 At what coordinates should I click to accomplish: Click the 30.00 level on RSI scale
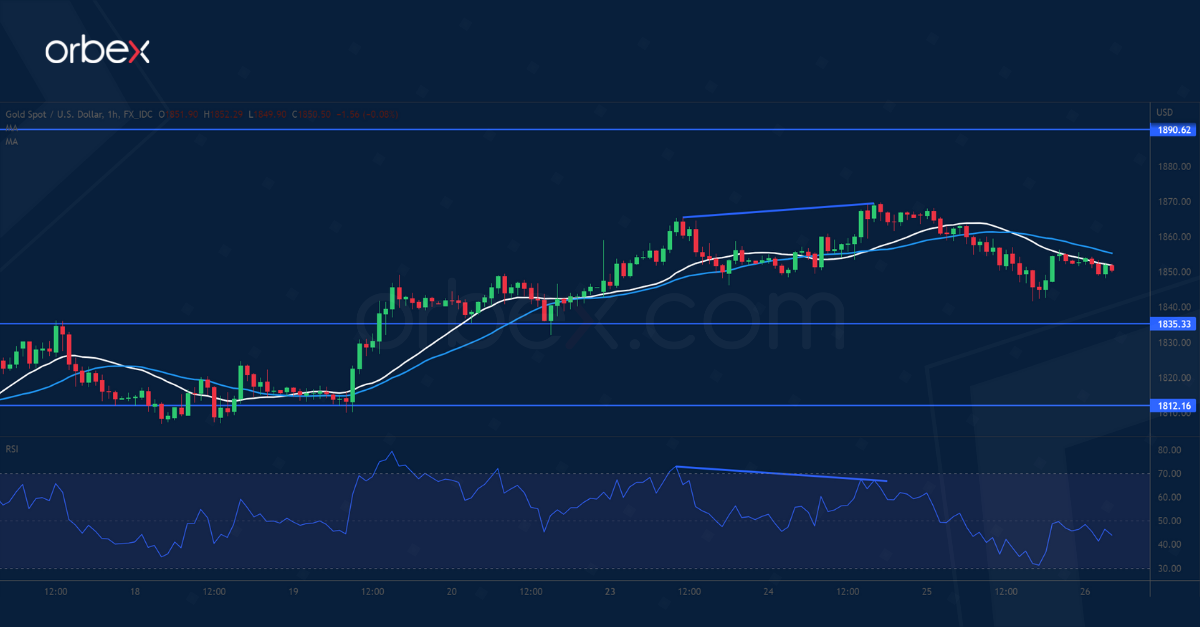(1170, 569)
